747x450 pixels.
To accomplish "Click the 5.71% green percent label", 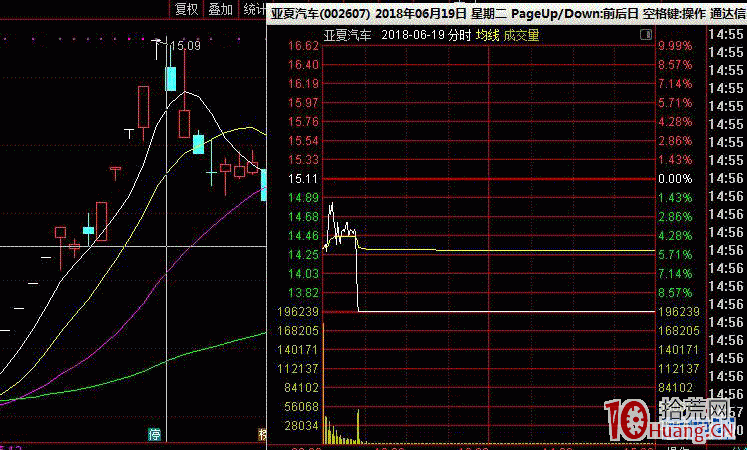I will [x=675, y=255].
